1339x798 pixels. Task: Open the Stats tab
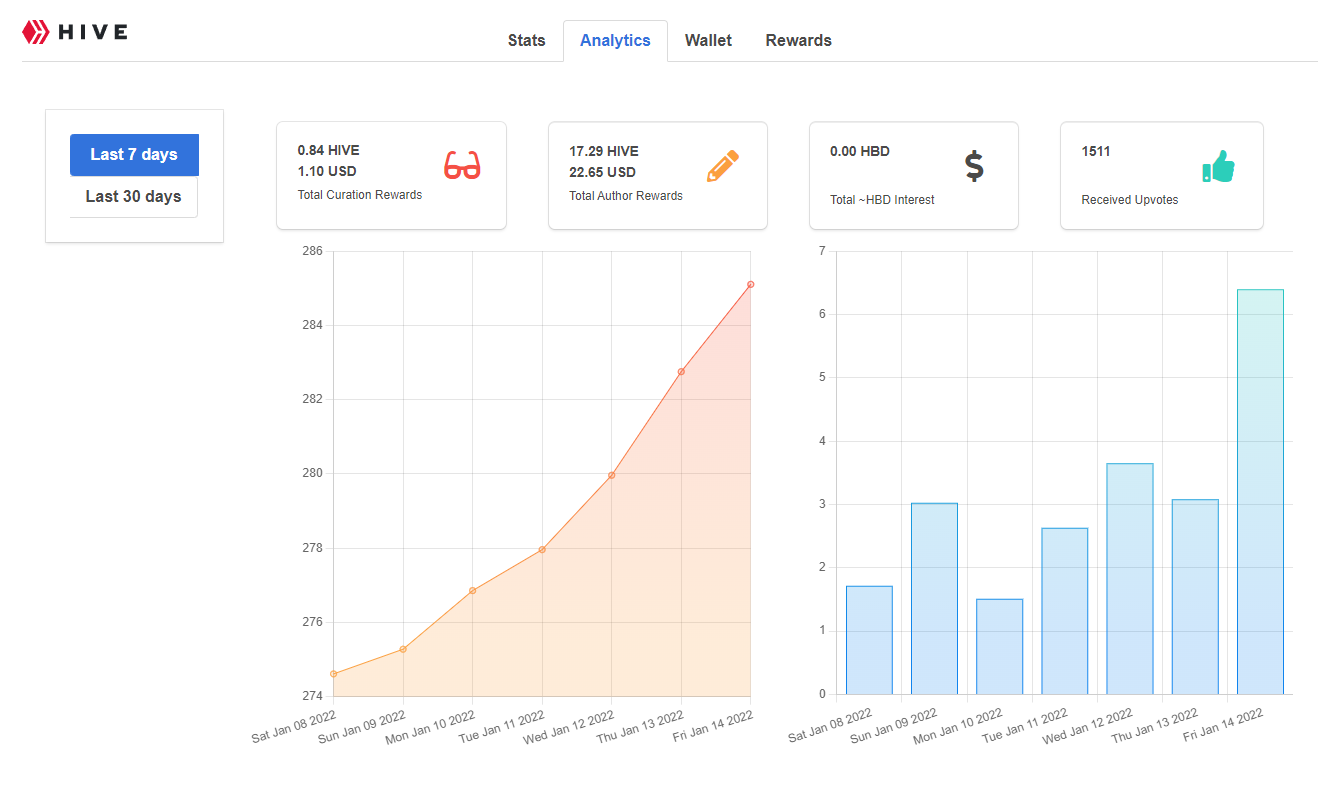pos(527,41)
